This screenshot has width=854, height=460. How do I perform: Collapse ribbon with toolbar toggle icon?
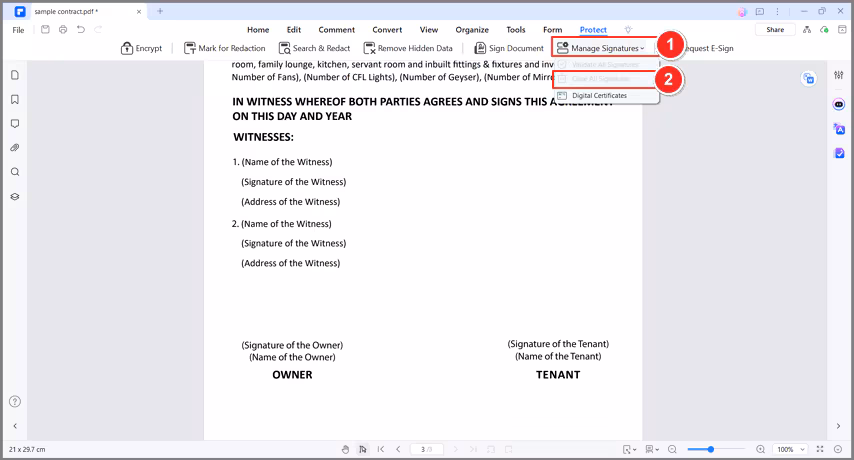point(842,30)
